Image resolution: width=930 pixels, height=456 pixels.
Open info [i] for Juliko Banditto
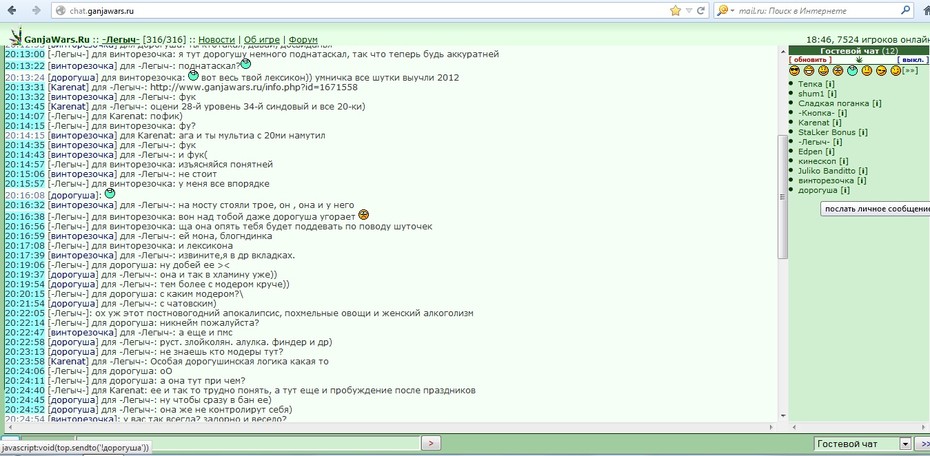pos(864,171)
